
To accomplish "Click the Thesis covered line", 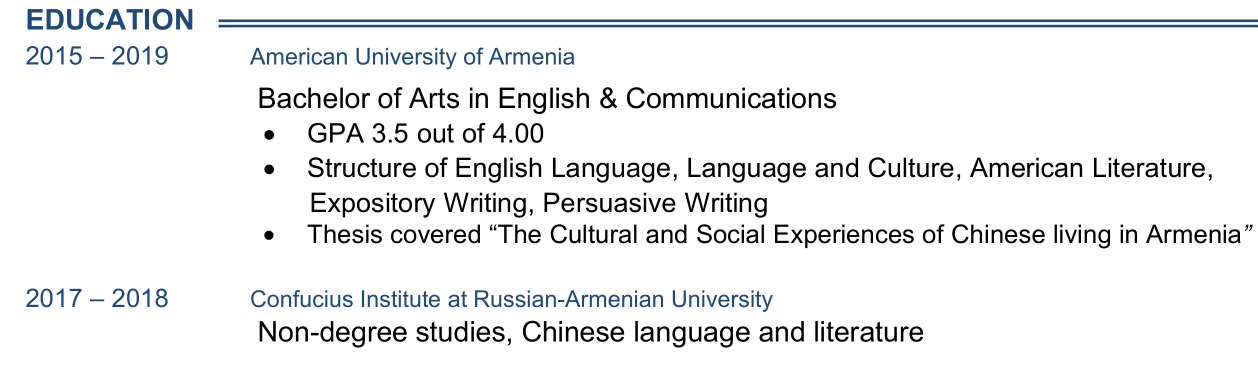I will [781, 236].
